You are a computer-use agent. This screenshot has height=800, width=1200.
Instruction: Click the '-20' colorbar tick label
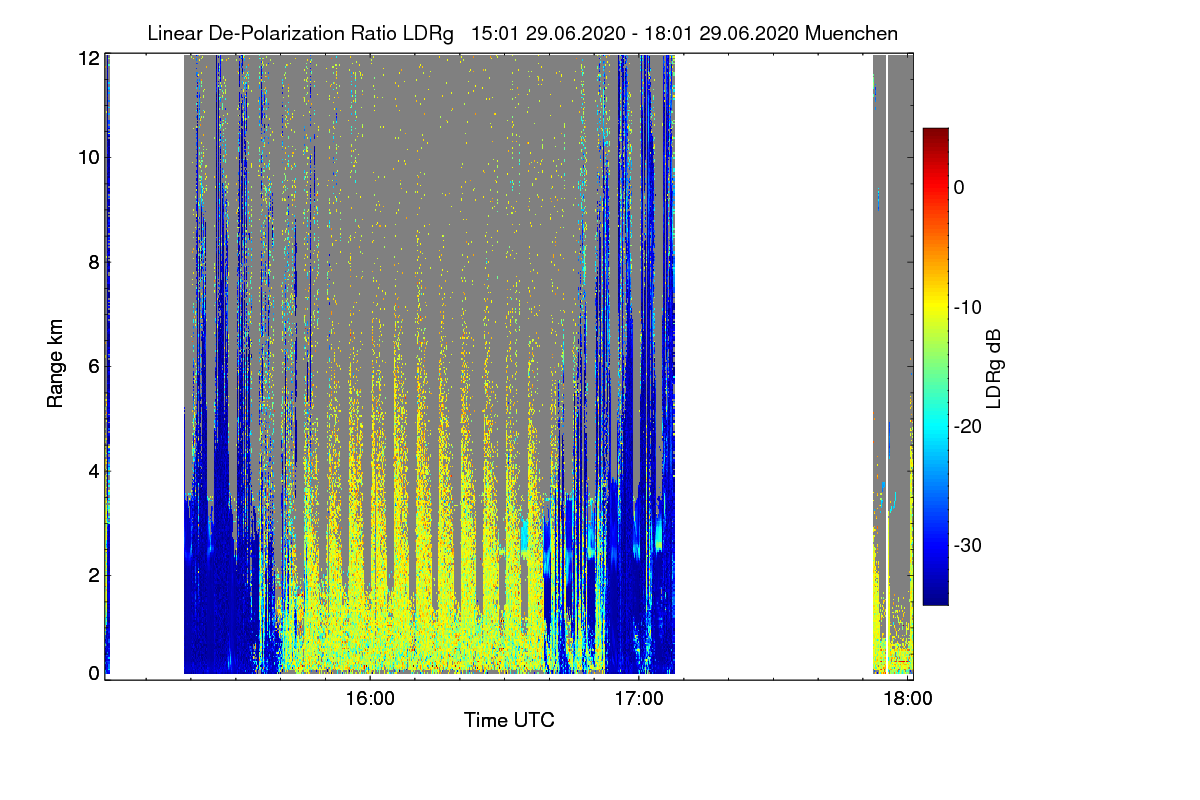point(968,426)
